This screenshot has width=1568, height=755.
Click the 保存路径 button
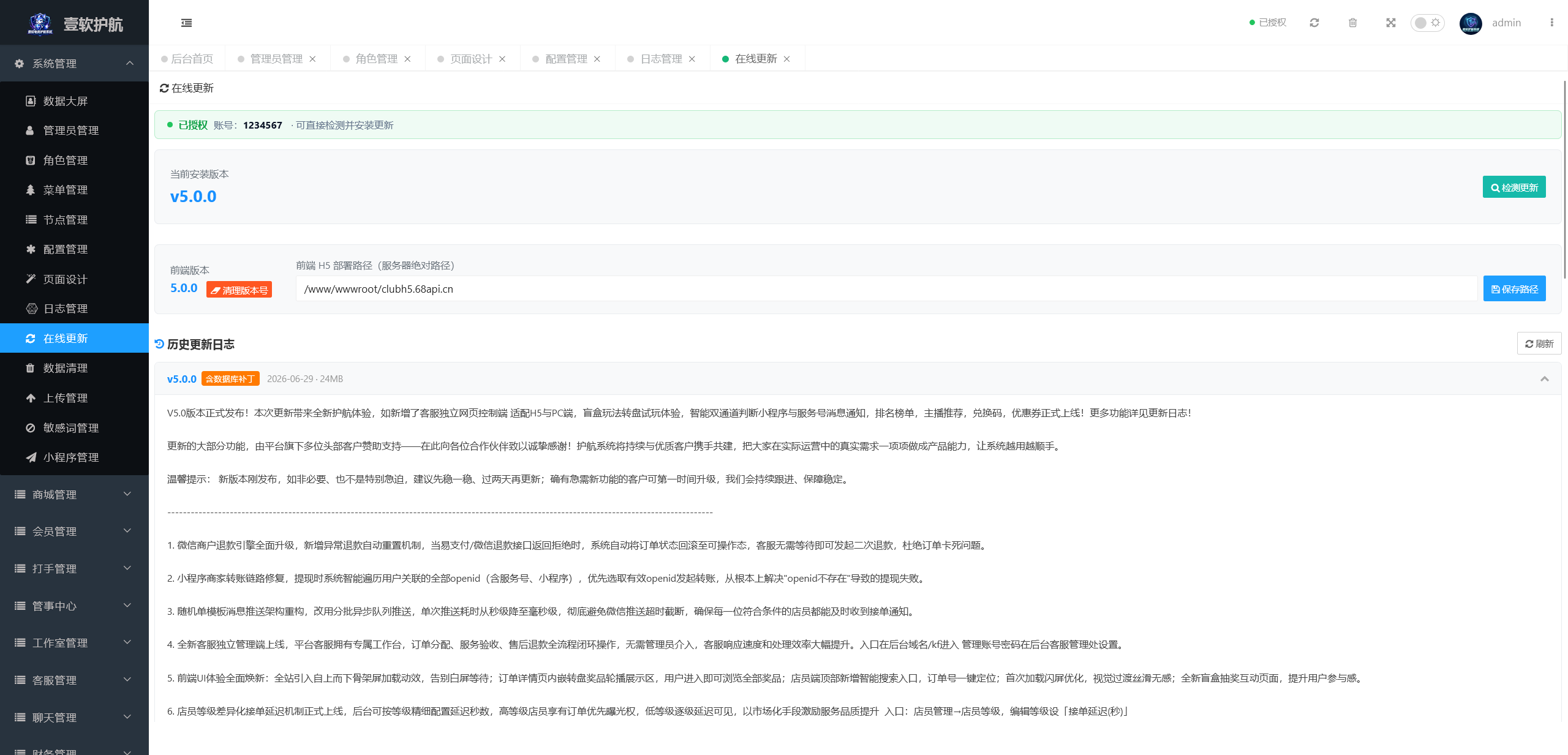[x=1514, y=289]
